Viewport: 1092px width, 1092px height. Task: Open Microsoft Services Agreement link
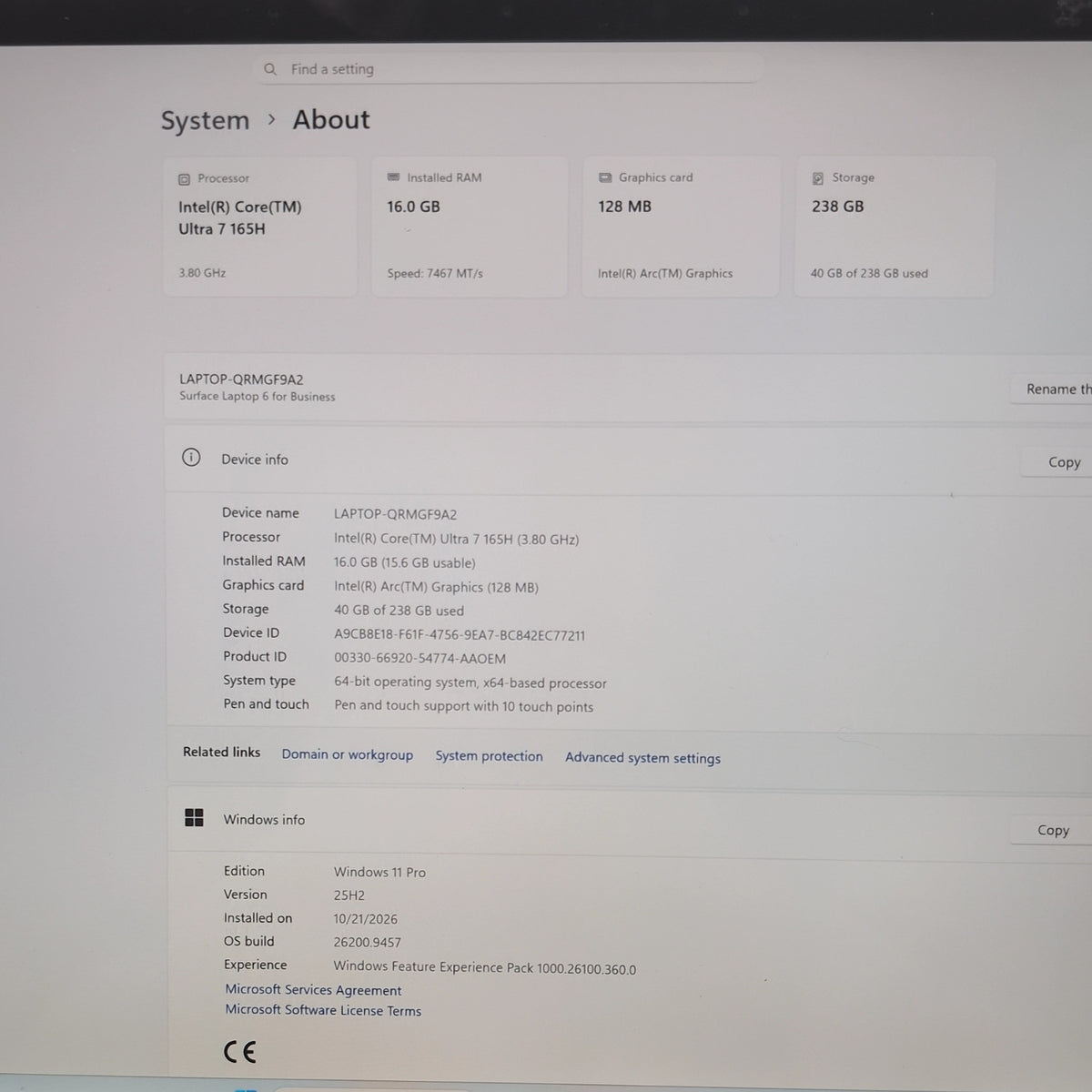(313, 990)
